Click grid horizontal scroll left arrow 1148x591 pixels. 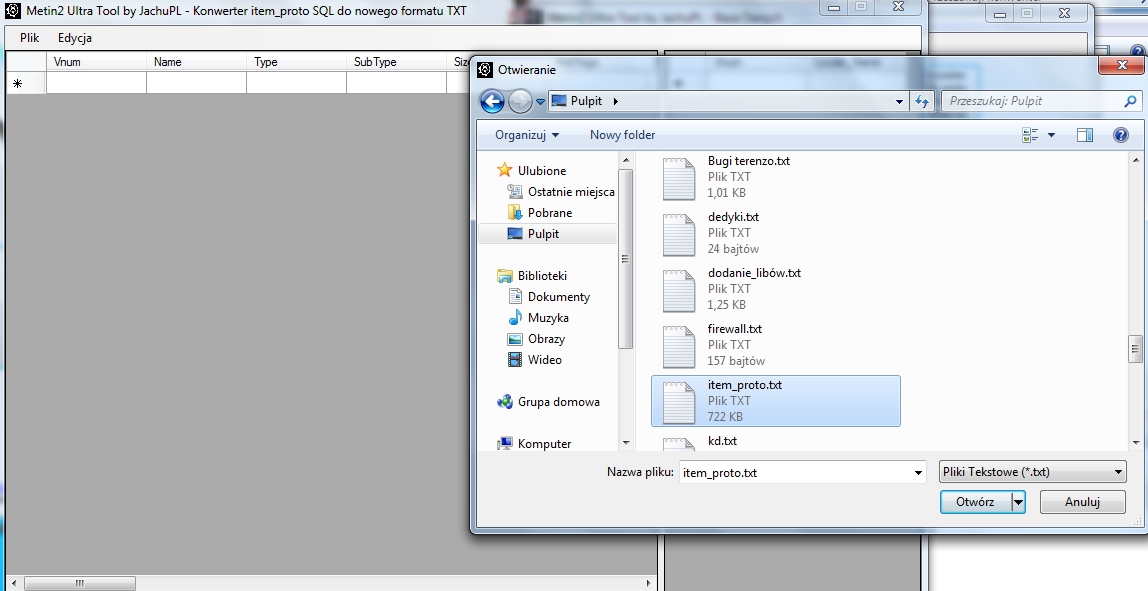click(x=14, y=584)
